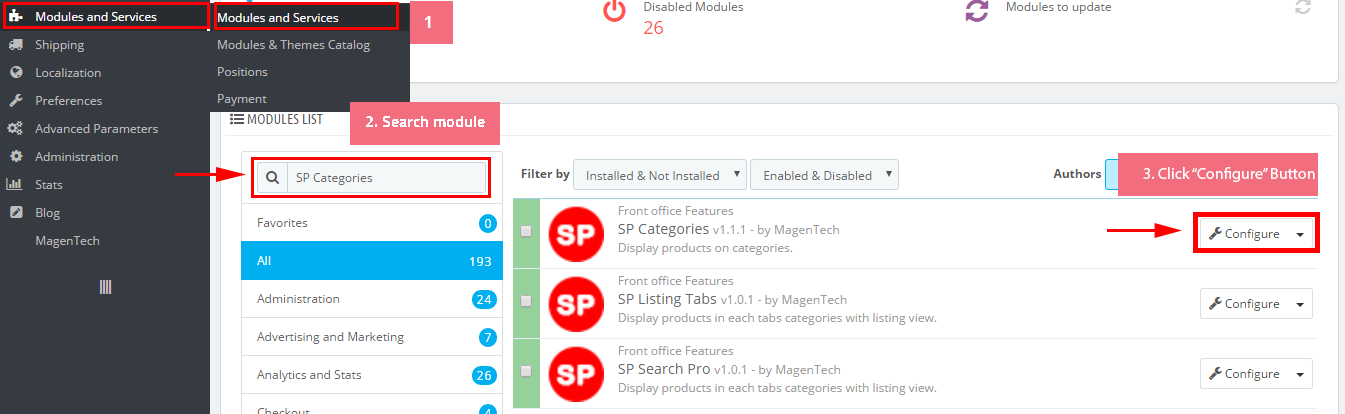Expand the arrow next to SP Listing Tabs Configure

(x=1299, y=304)
